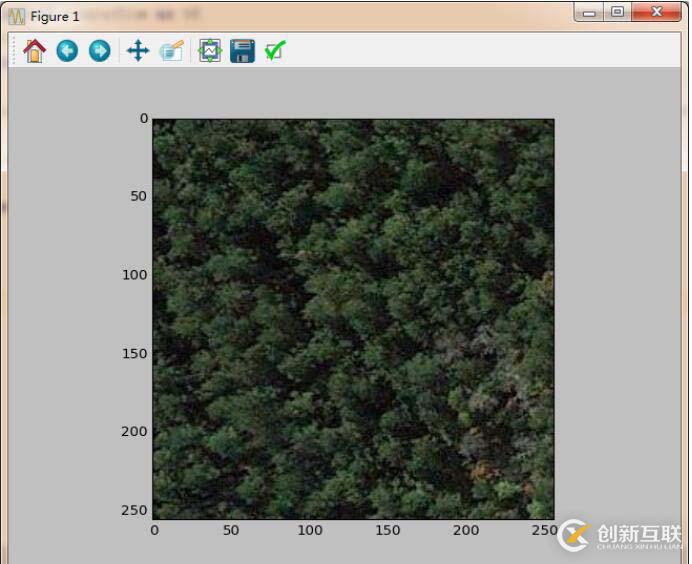Click the Home reset view icon
The height and width of the screenshot is (564, 692).
[x=35, y=51]
